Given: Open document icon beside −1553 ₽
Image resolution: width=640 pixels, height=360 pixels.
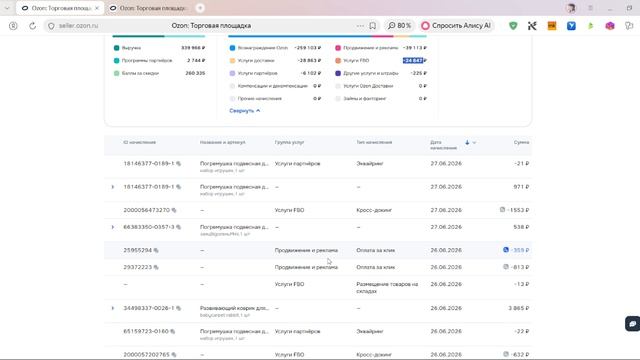Looking at the screenshot, I should (x=502, y=209).
